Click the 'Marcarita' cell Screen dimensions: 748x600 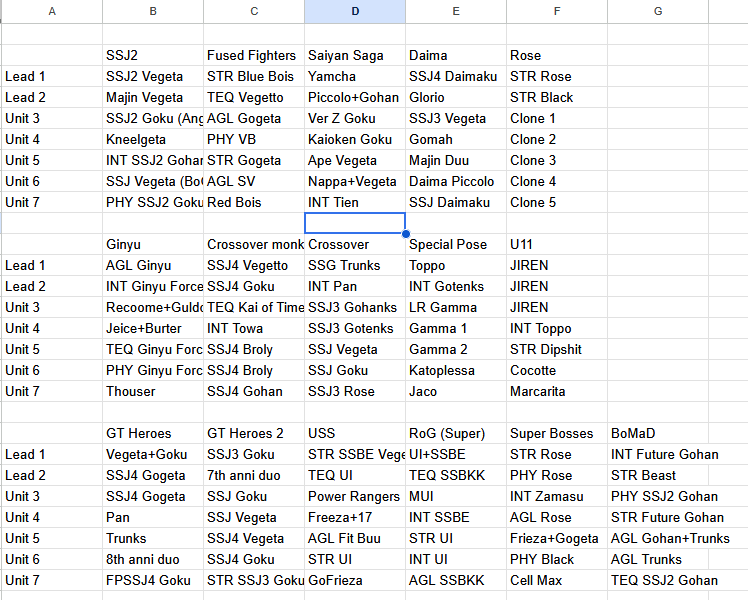[557, 391]
